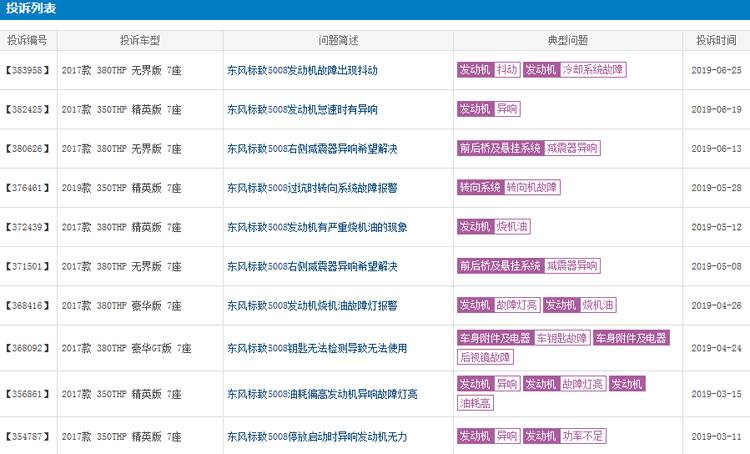Click the 转向系统 category tag
Viewport: 750px width, 454px height.
(480, 187)
